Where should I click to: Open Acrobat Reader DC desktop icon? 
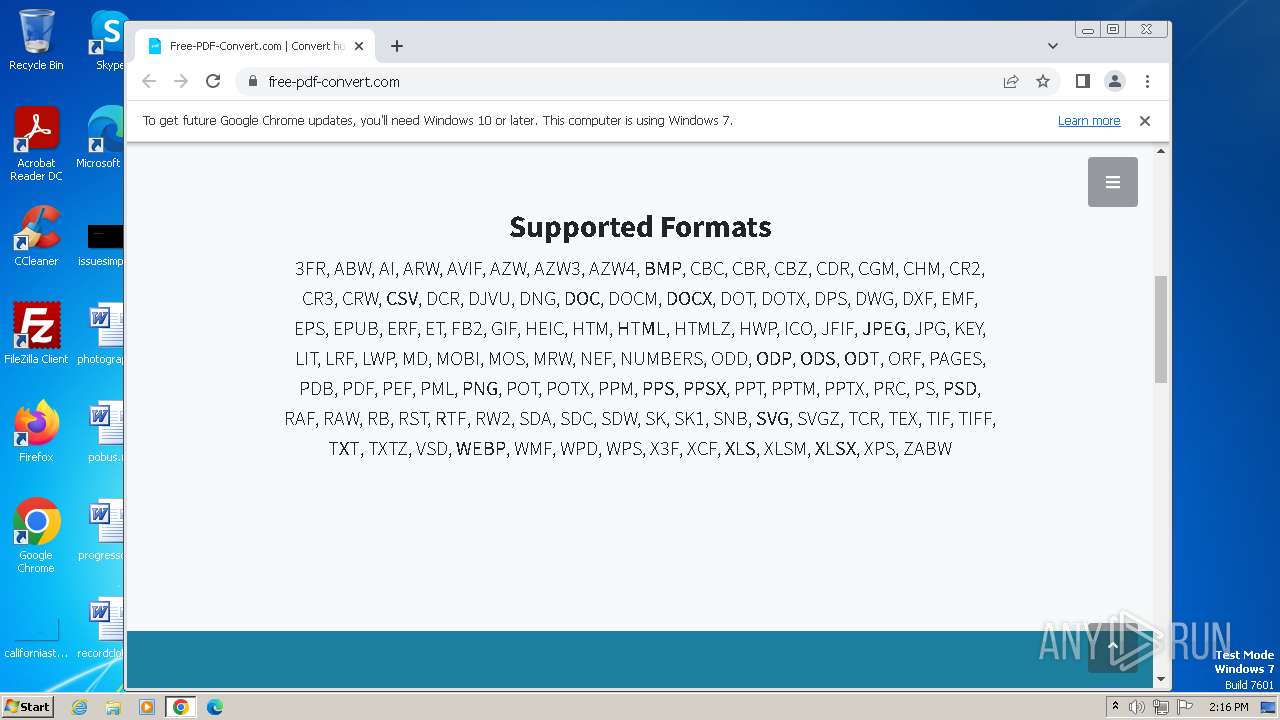click(36, 144)
